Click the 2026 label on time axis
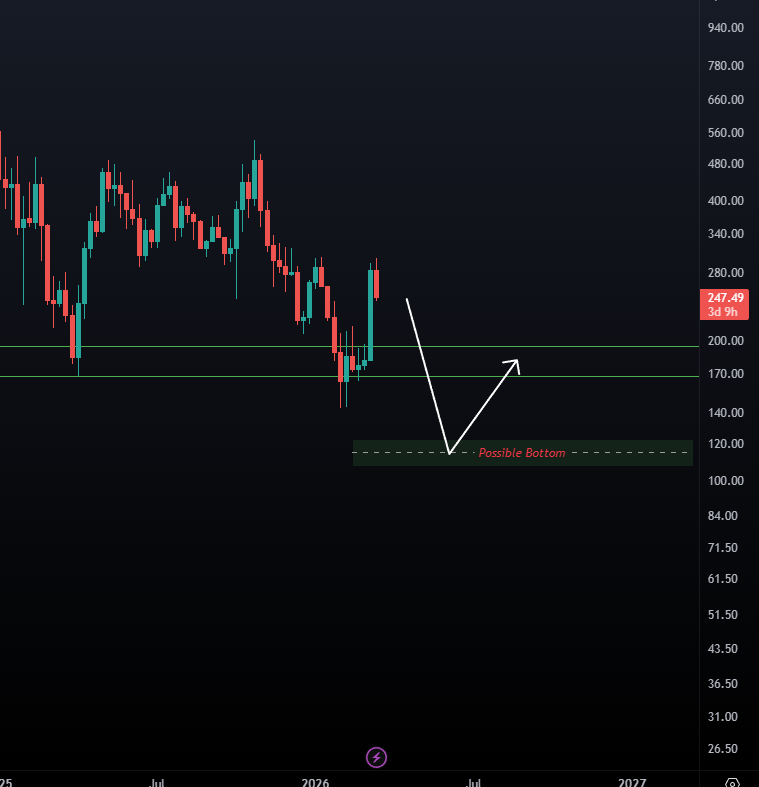The image size is (759, 787). (x=315, y=782)
